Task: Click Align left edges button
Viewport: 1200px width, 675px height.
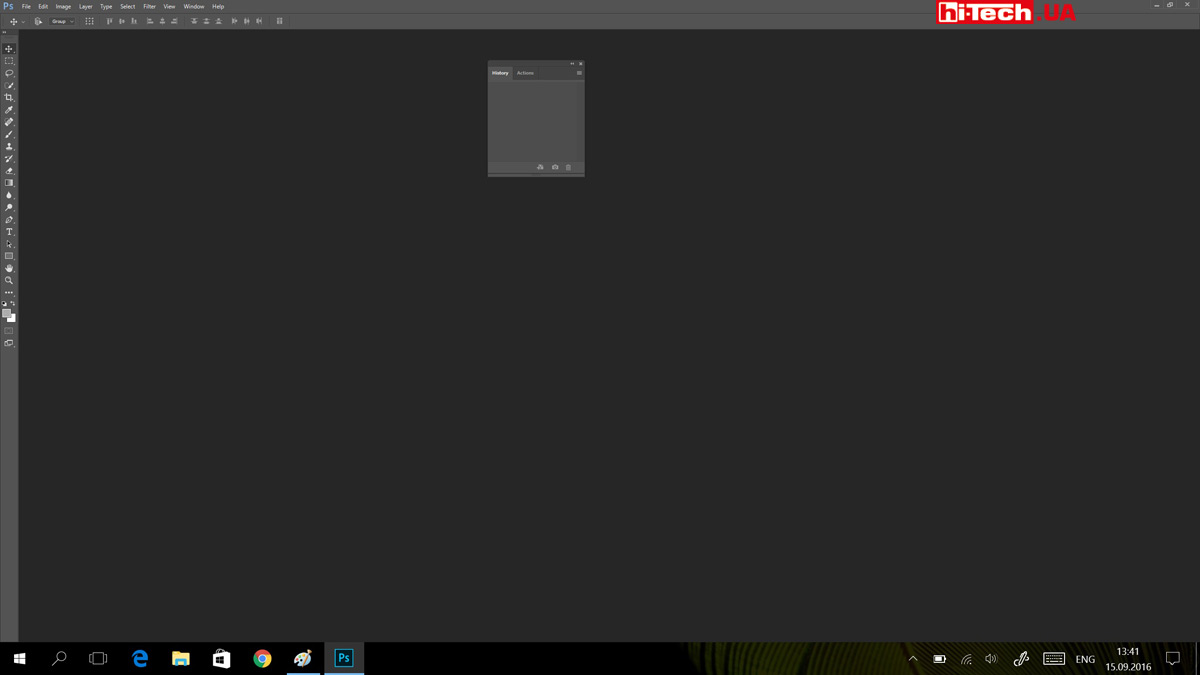Action: (150, 21)
